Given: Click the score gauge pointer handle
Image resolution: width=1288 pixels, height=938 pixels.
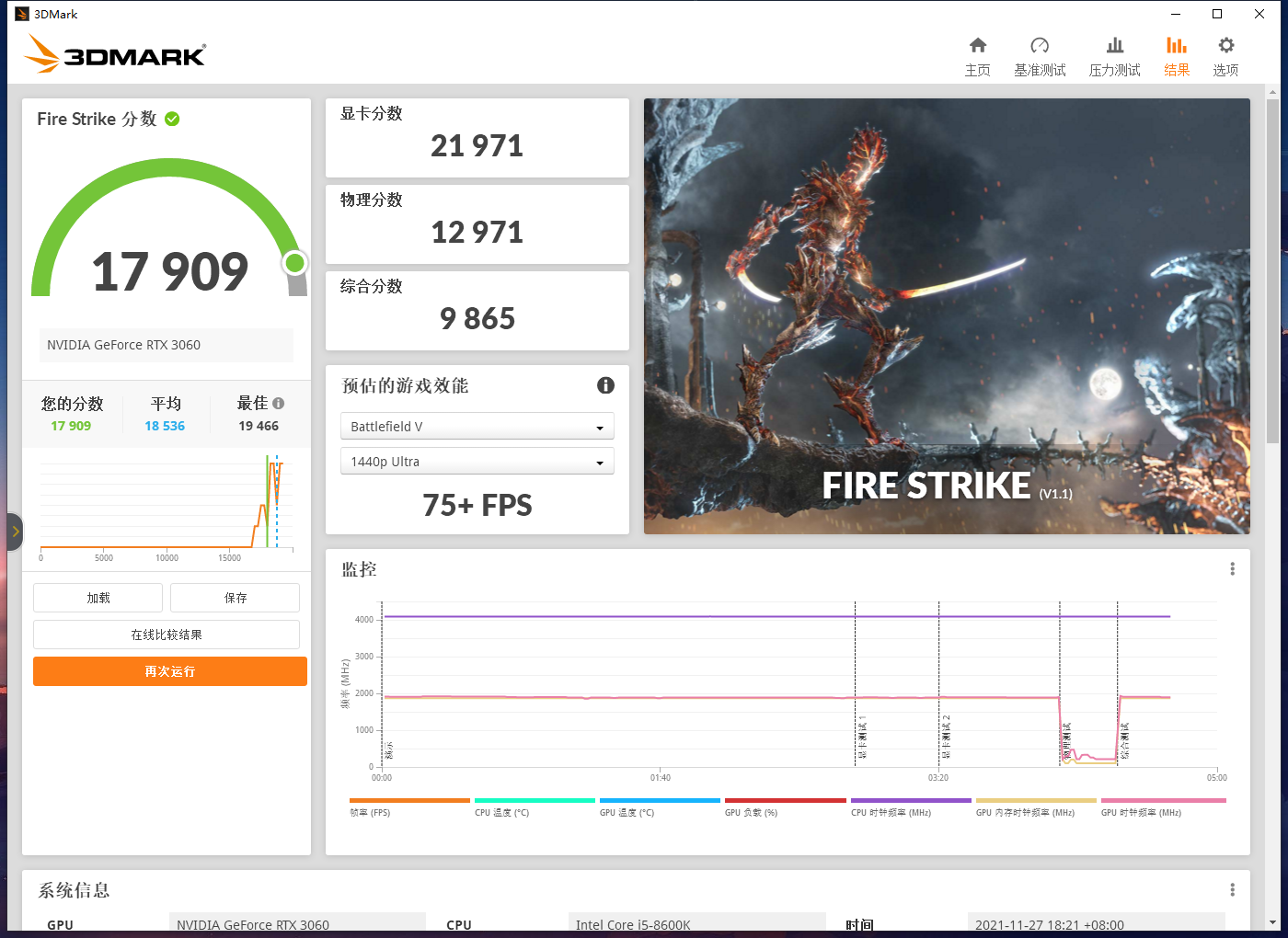Looking at the screenshot, I should [295, 263].
